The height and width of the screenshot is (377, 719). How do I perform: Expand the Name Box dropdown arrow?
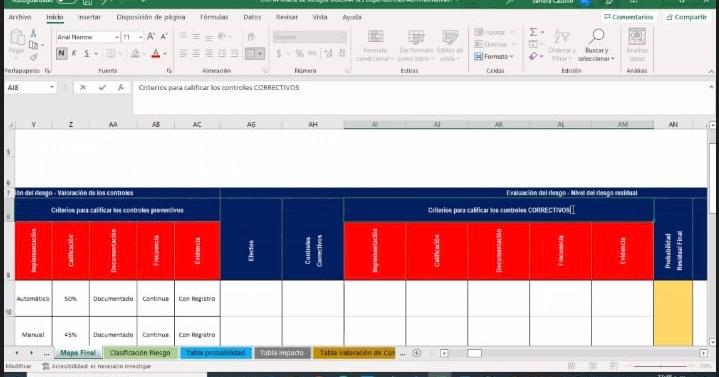(x=52, y=87)
